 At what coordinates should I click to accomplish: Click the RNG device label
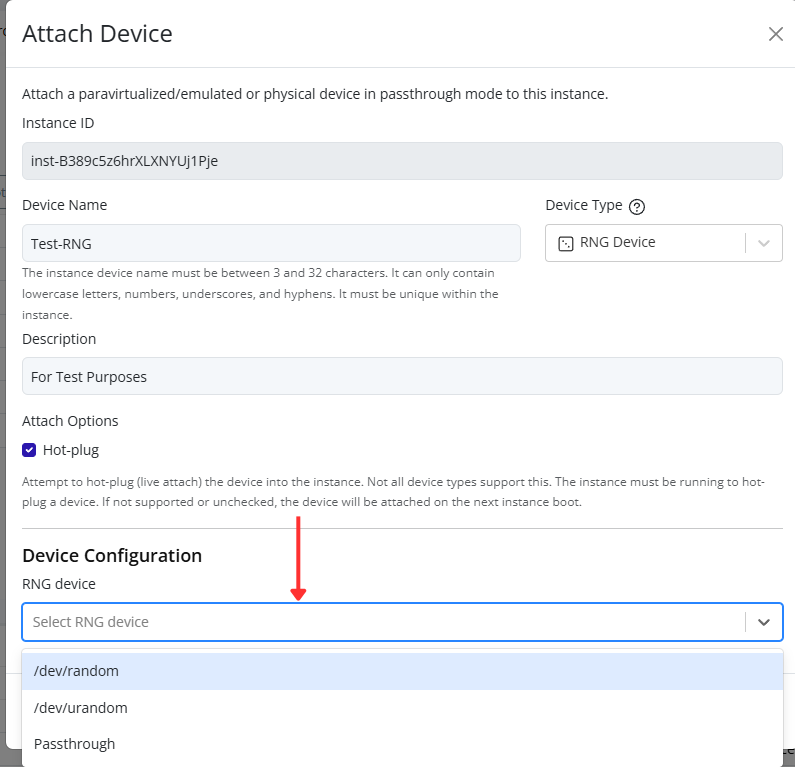(x=59, y=584)
